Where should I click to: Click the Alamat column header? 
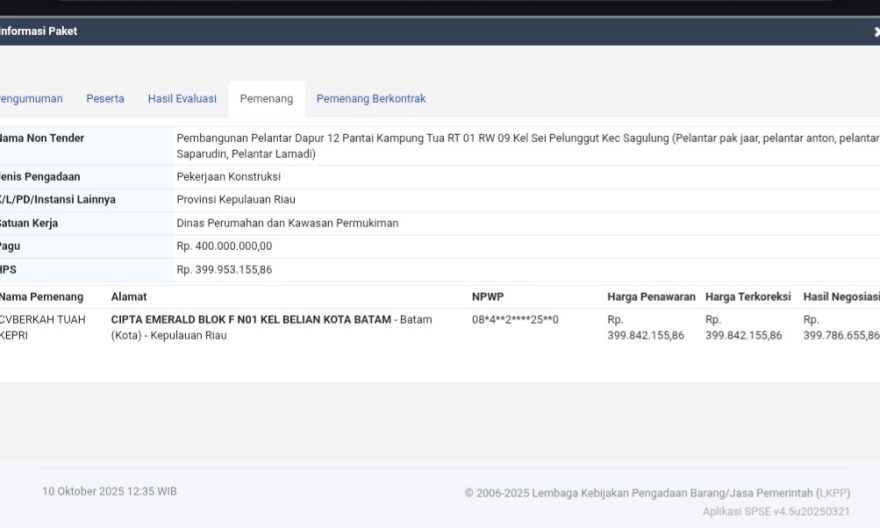click(x=129, y=297)
